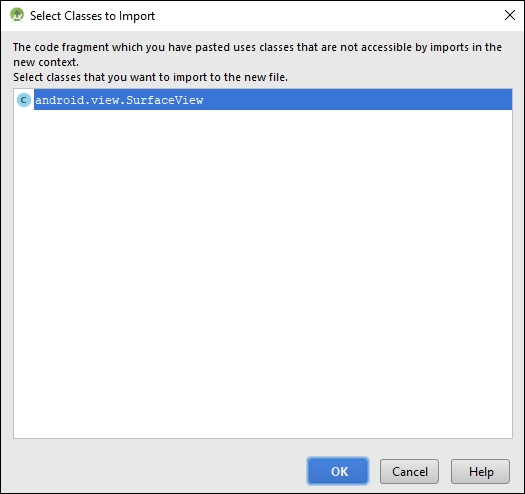This screenshot has width=525, height=494.
Task: Cancel the class import dialog
Action: [409, 472]
